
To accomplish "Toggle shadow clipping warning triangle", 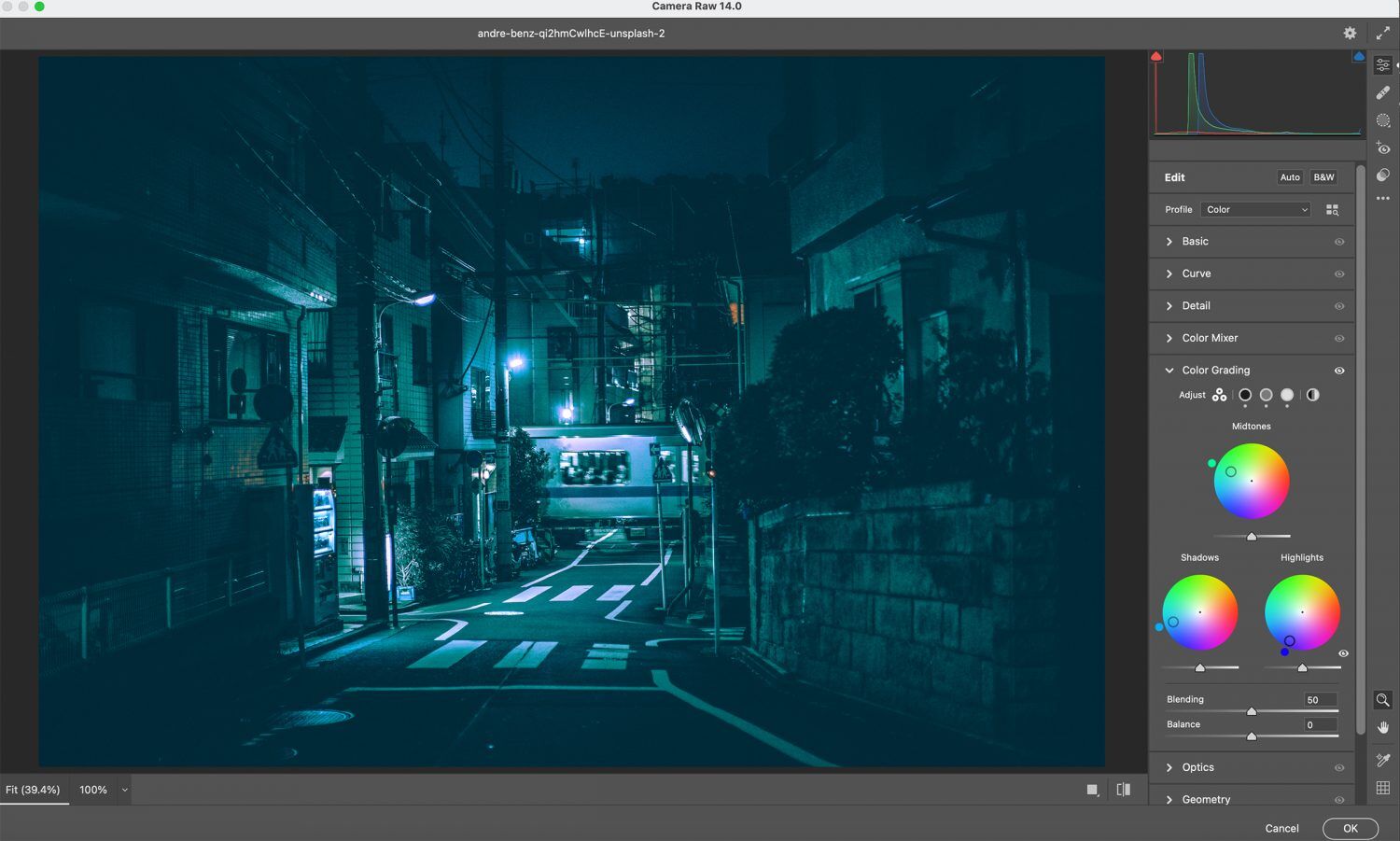I will tap(1156, 57).
